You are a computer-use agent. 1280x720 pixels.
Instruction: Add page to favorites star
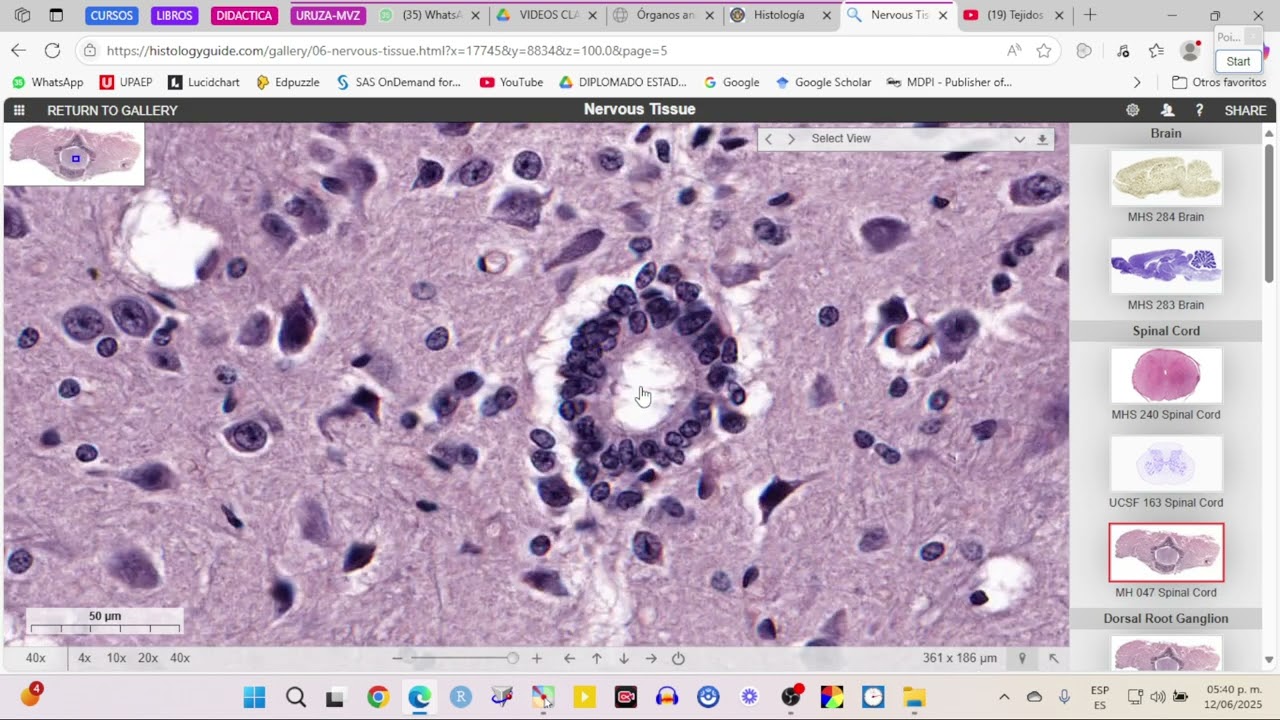(x=1044, y=51)
